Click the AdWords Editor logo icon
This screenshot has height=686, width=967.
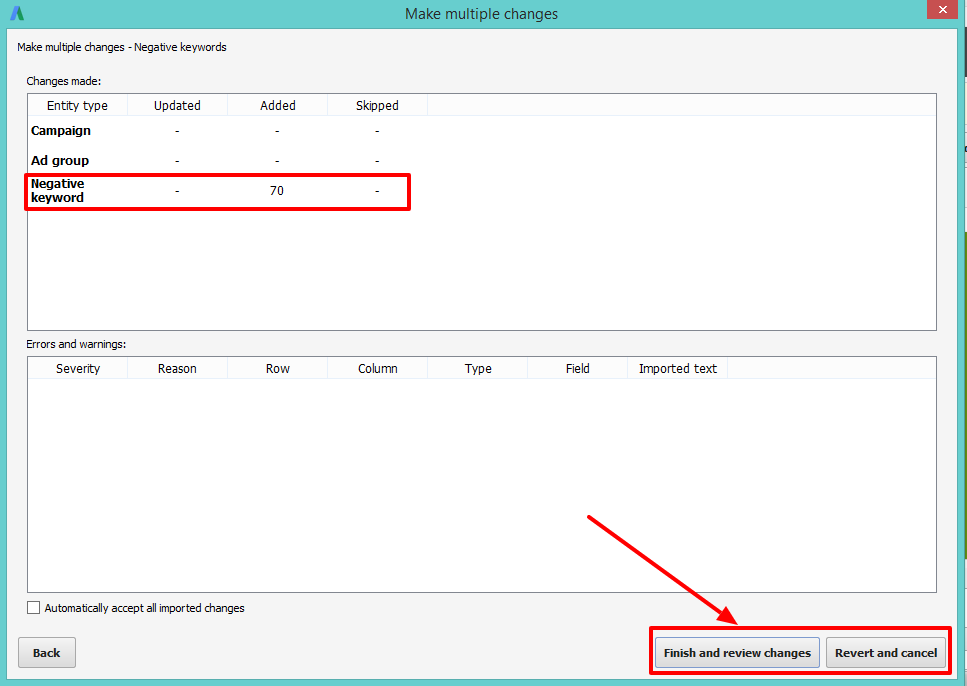pyautogui.click(x=17, y=13)
